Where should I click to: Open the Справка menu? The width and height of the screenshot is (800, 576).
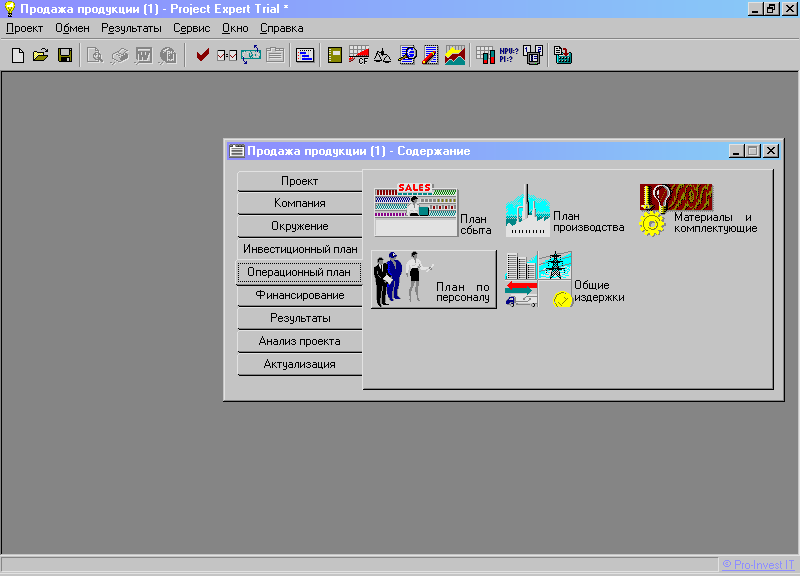coord(282,29)
